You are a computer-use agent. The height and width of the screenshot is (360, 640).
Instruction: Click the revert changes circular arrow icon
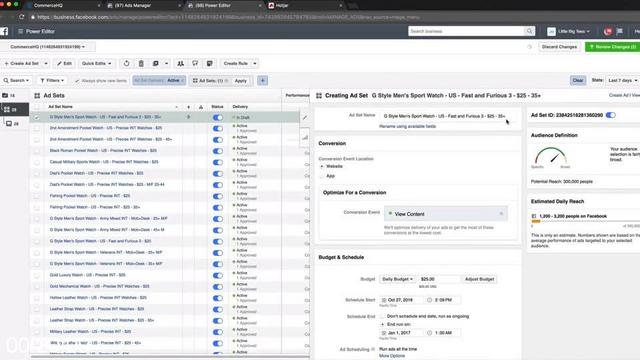(x=127, y=64)
